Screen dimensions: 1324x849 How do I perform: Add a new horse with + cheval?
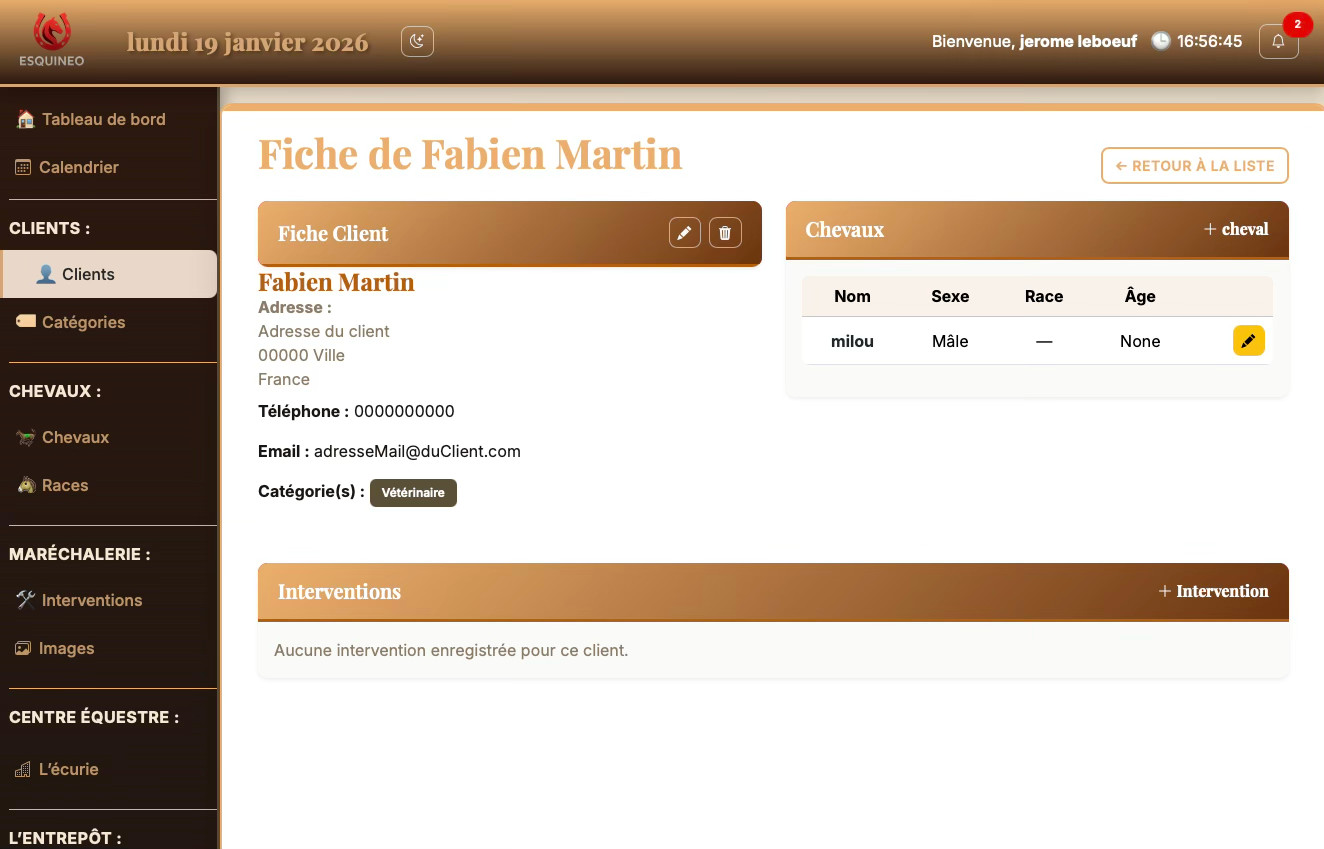(1236, 229)
